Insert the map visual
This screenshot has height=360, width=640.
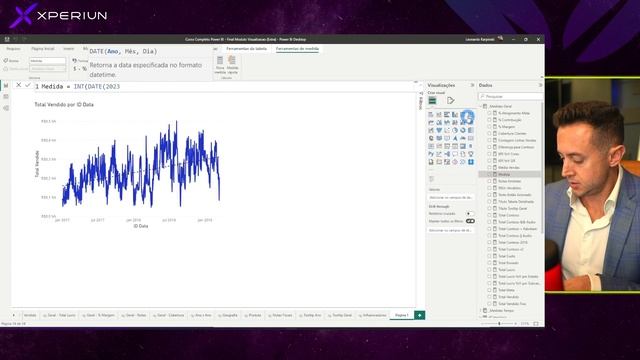(431, 138)
